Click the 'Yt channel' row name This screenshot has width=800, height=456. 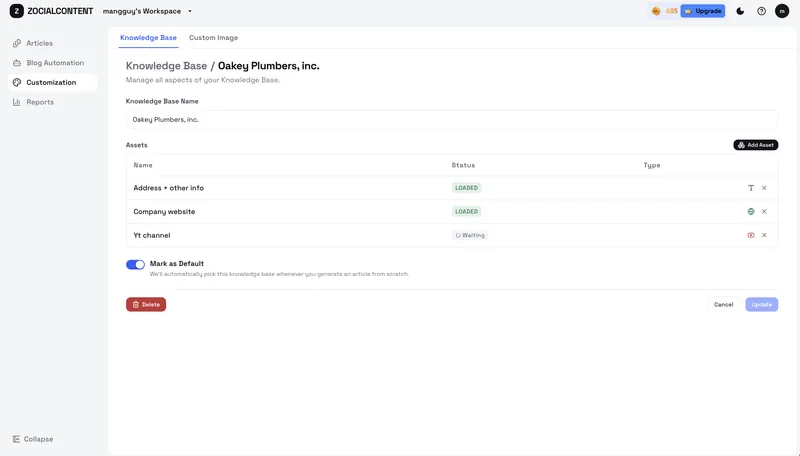click(x=152, y=235)
